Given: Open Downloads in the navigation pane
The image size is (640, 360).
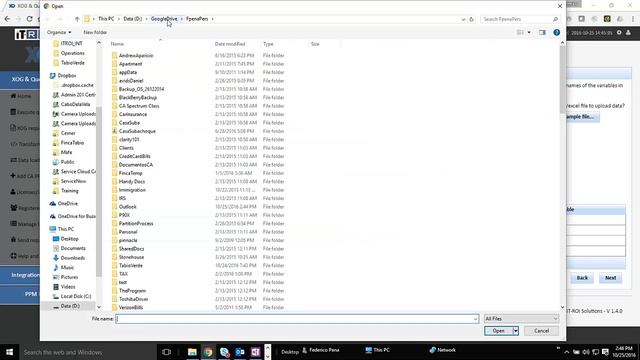Looking at the screenshot, I should 73,258.
